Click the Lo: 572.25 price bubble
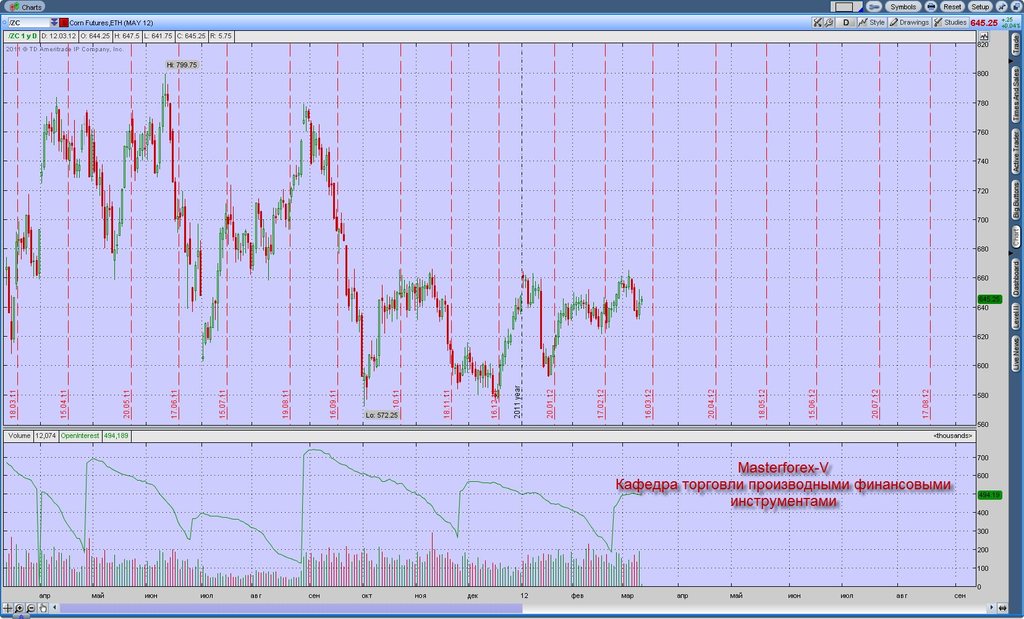 coord(381,415)
